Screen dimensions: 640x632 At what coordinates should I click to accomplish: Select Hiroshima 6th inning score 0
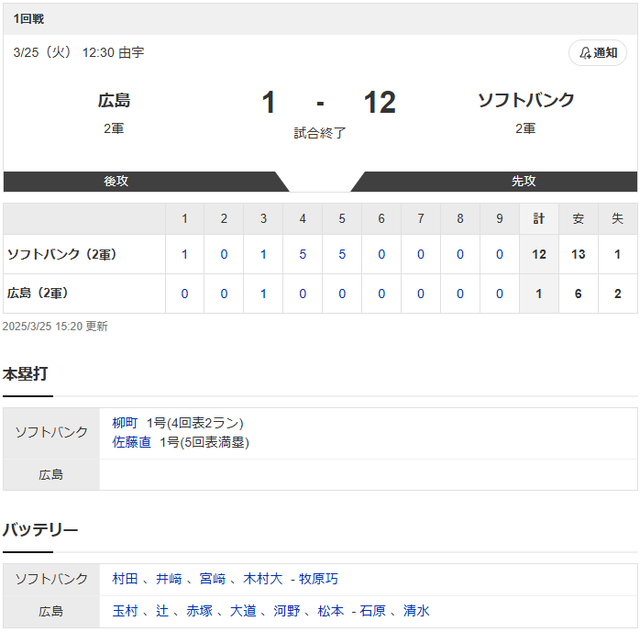pos(381,294)
